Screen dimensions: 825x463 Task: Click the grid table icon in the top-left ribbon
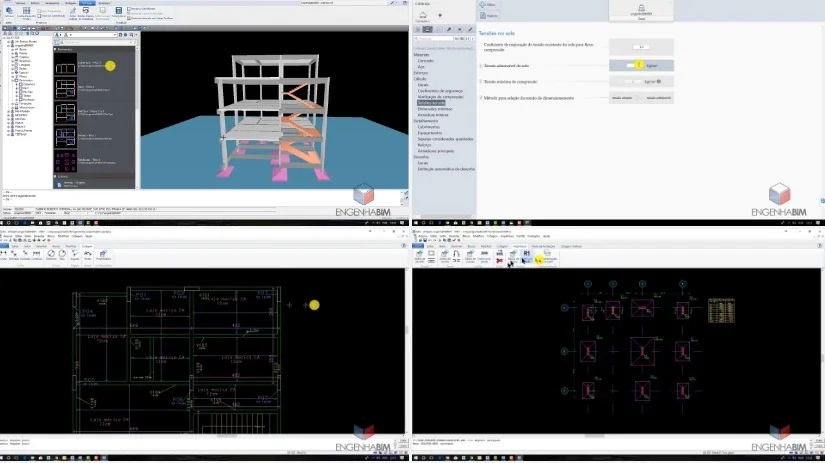26,11
